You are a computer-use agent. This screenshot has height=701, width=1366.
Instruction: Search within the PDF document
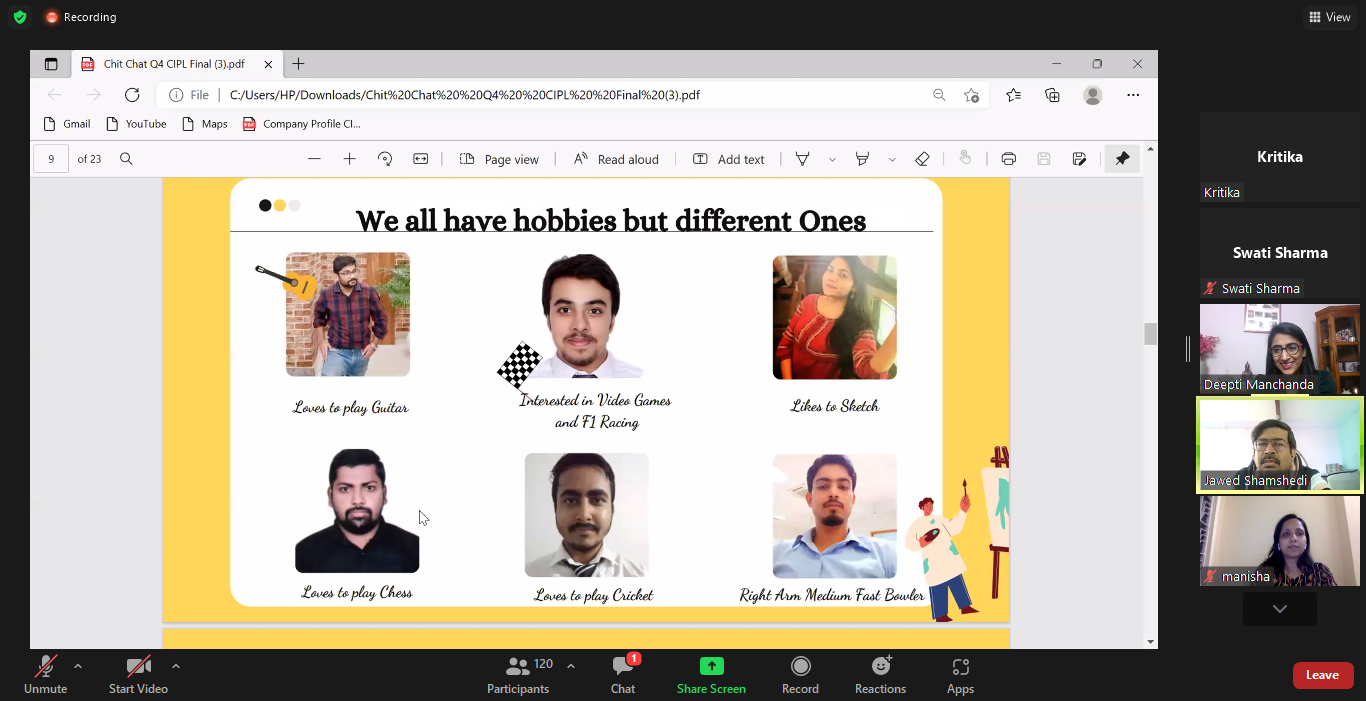126,159
